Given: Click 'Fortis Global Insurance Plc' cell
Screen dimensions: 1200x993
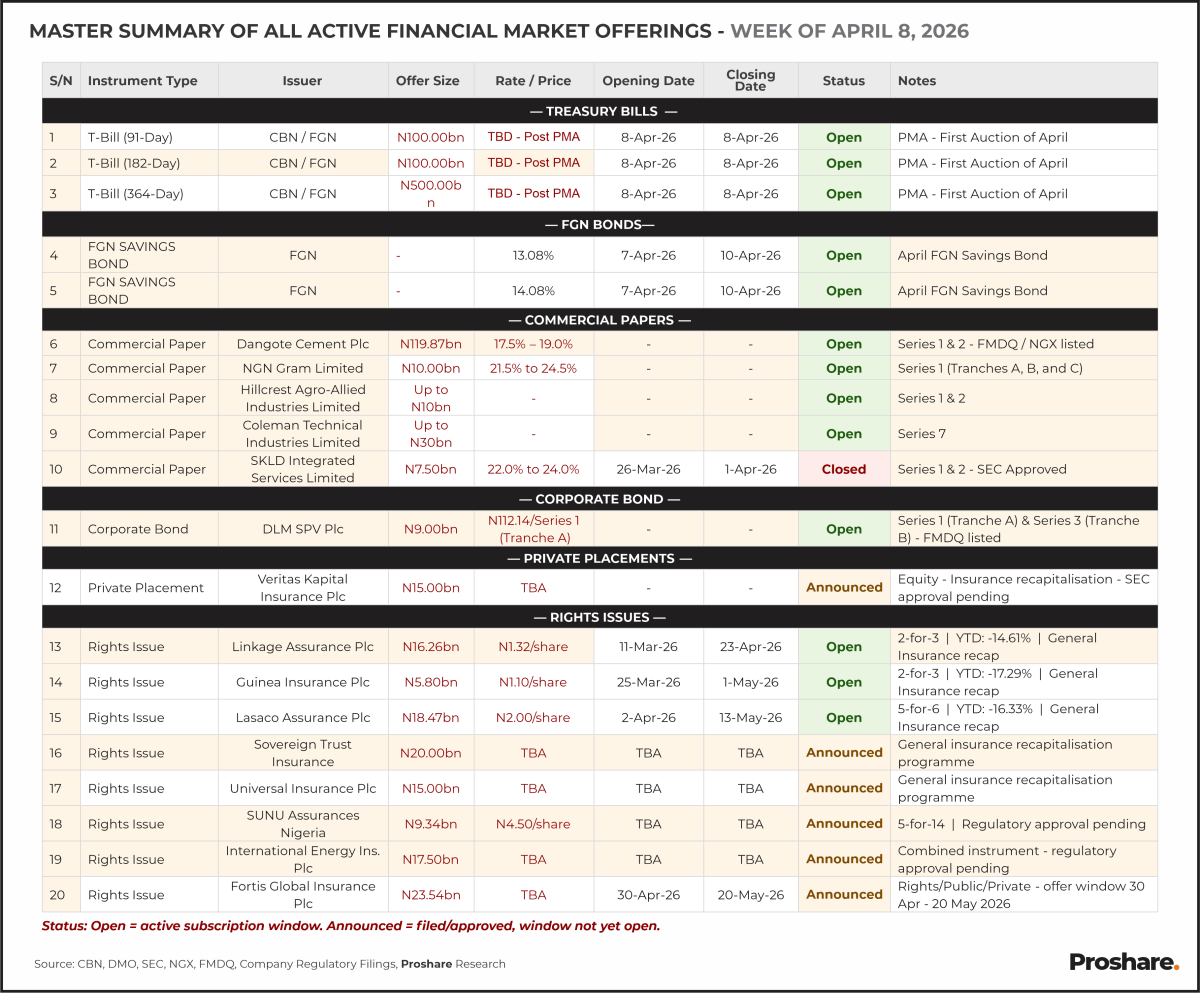Looking at the screenshot, I should point(303,895).
